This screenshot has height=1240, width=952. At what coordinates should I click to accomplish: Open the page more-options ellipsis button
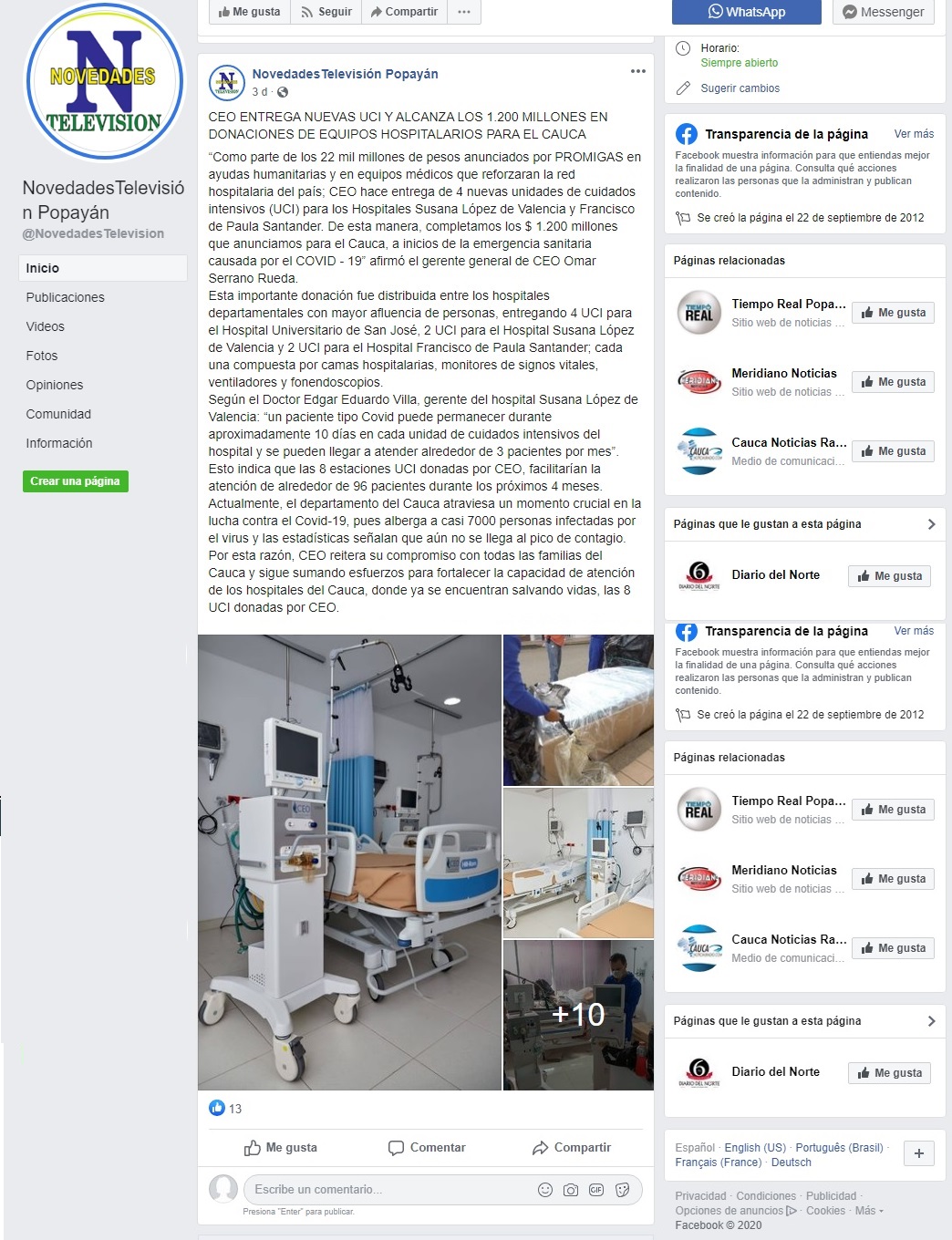pyautogui.click(x=464, y=12)
